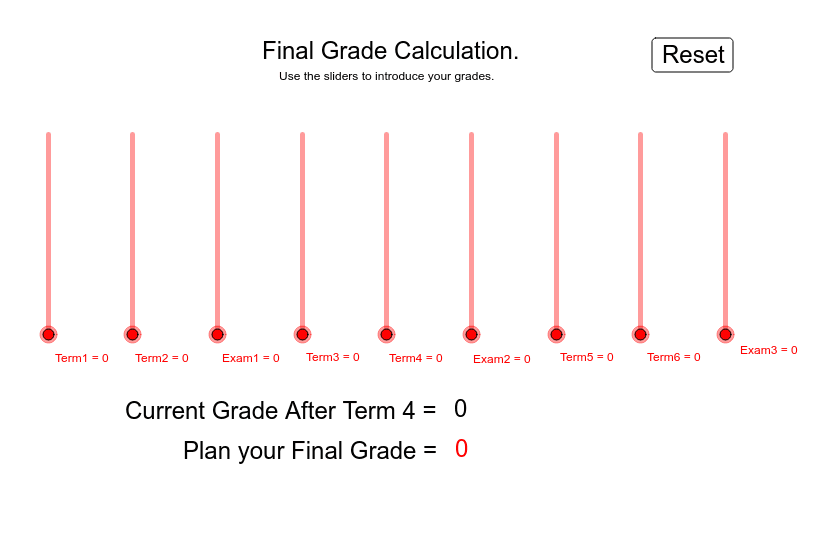Click the middle of the Term4 slider track
Screen dimensions: 840x556
386,234
